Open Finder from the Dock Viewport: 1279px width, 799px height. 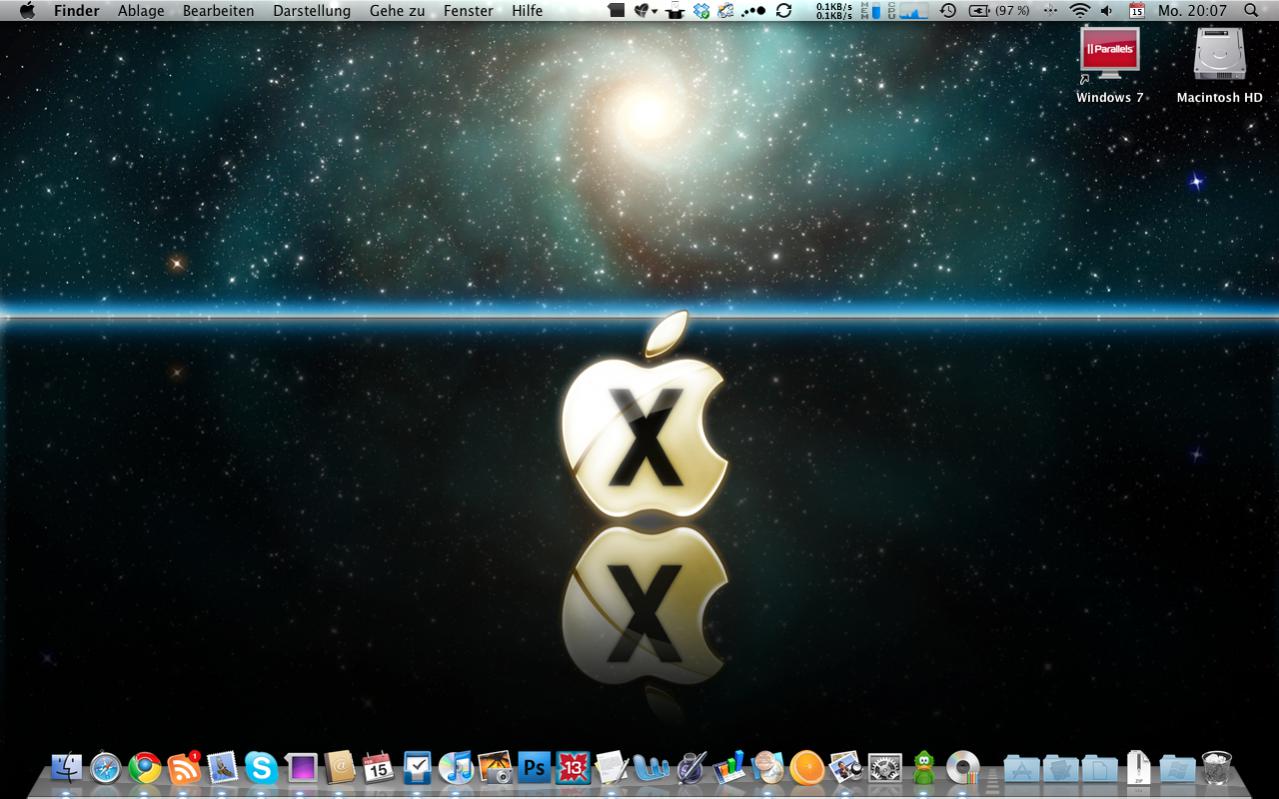click(x=67, y=767)
